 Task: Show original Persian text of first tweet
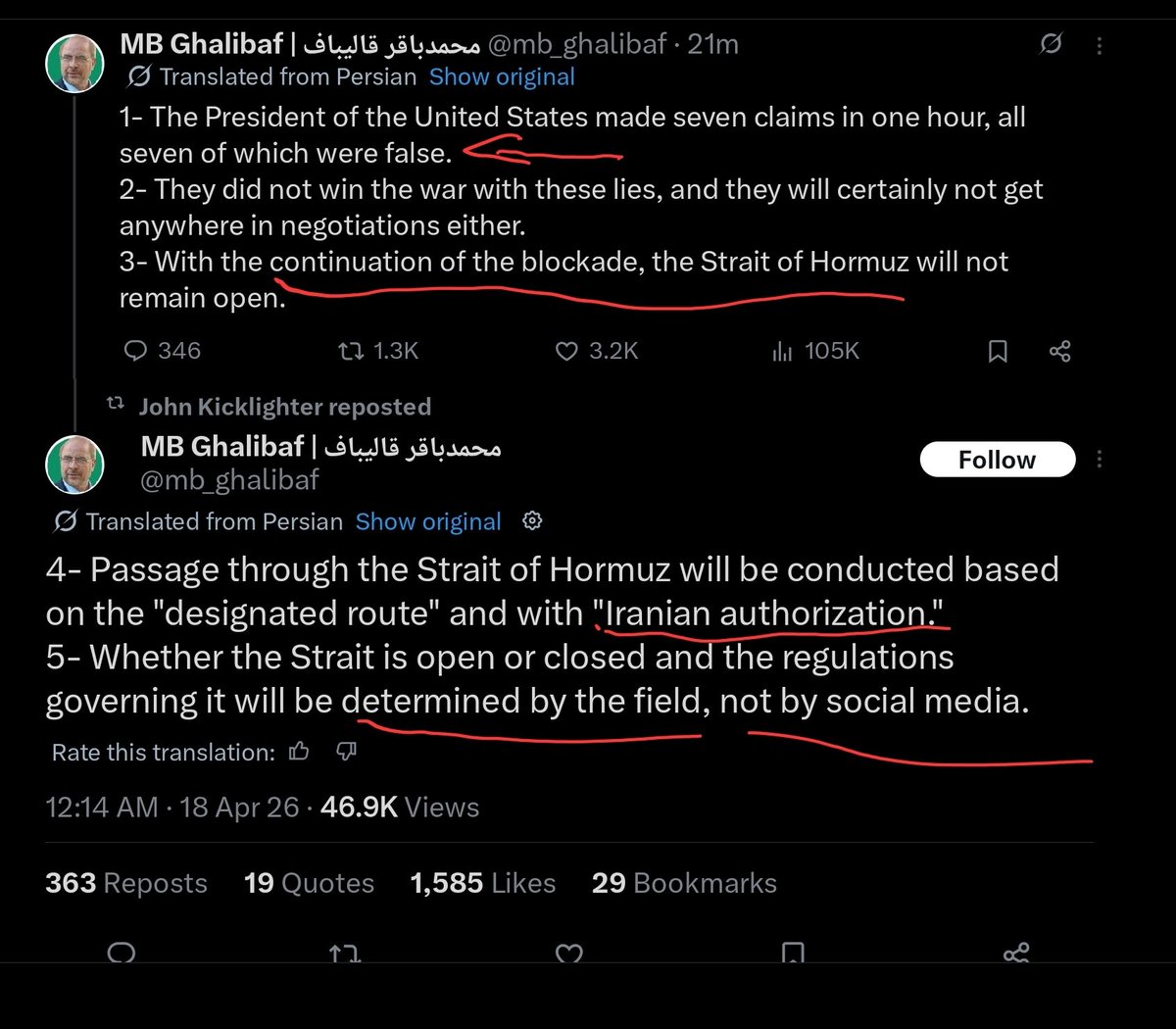(502, 76)
